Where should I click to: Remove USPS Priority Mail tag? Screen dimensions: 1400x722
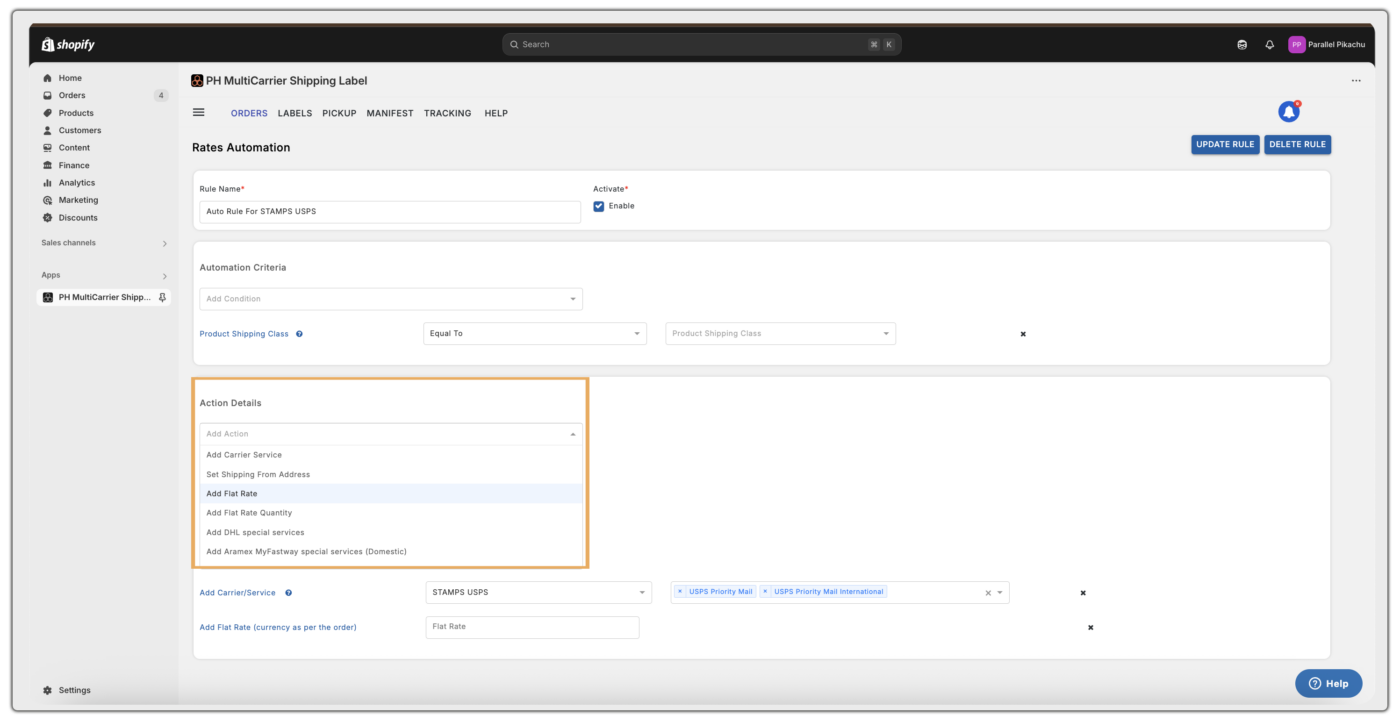[680, 592]
